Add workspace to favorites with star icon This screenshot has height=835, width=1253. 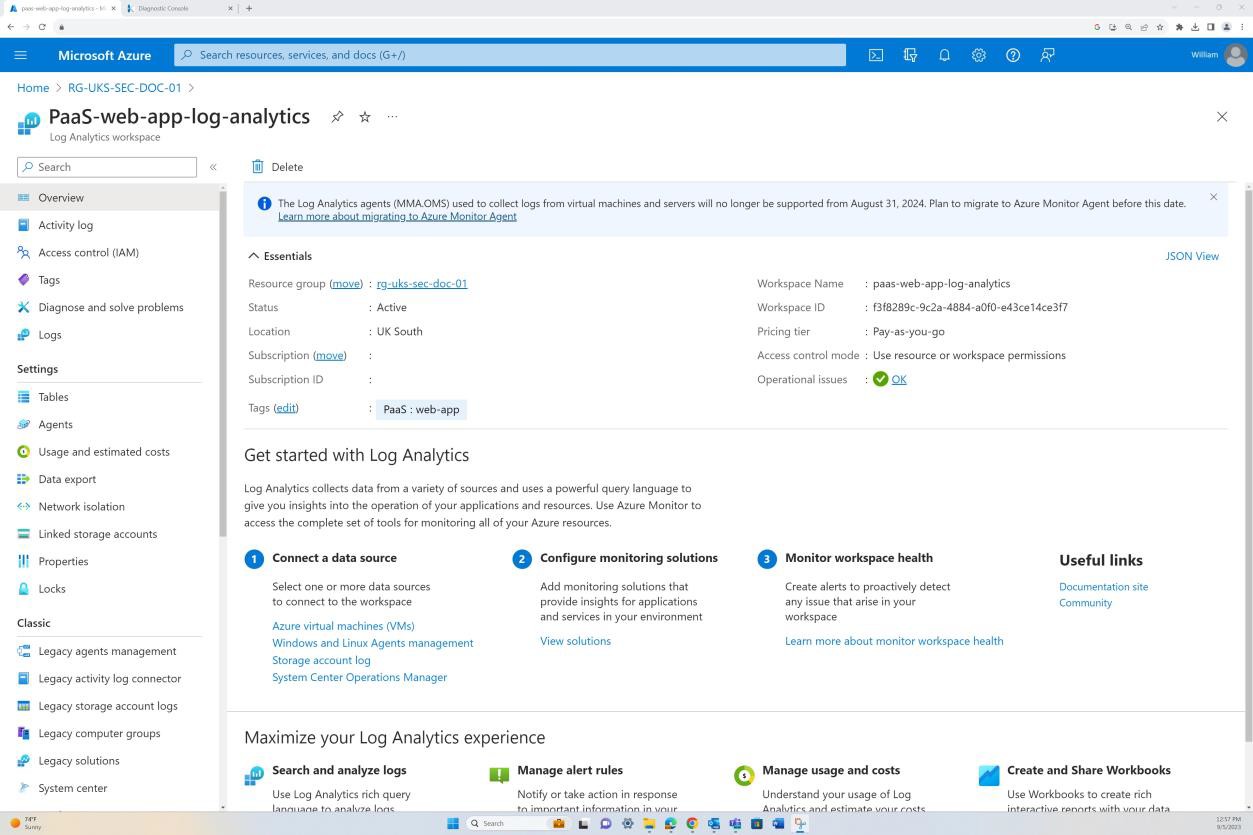364,116
